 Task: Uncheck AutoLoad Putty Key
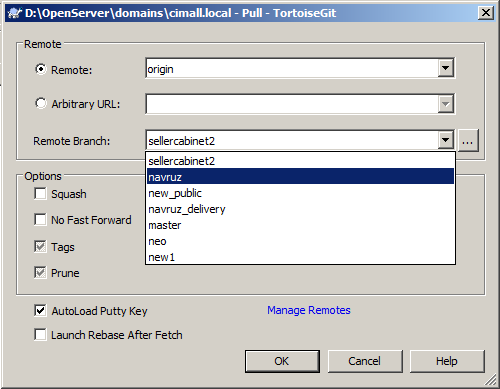(40, 311)
